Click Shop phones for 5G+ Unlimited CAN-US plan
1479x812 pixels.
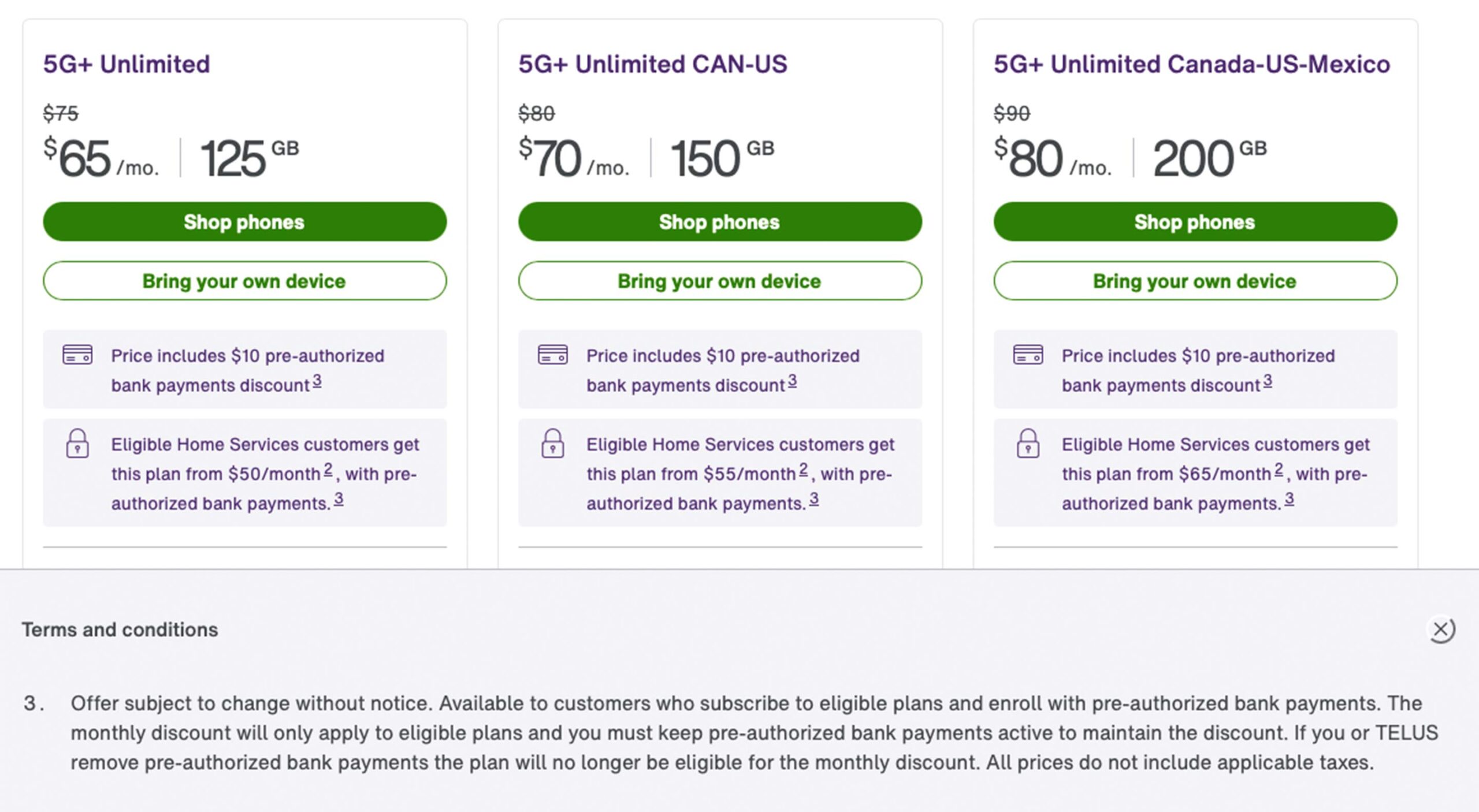tap(719, 221)
